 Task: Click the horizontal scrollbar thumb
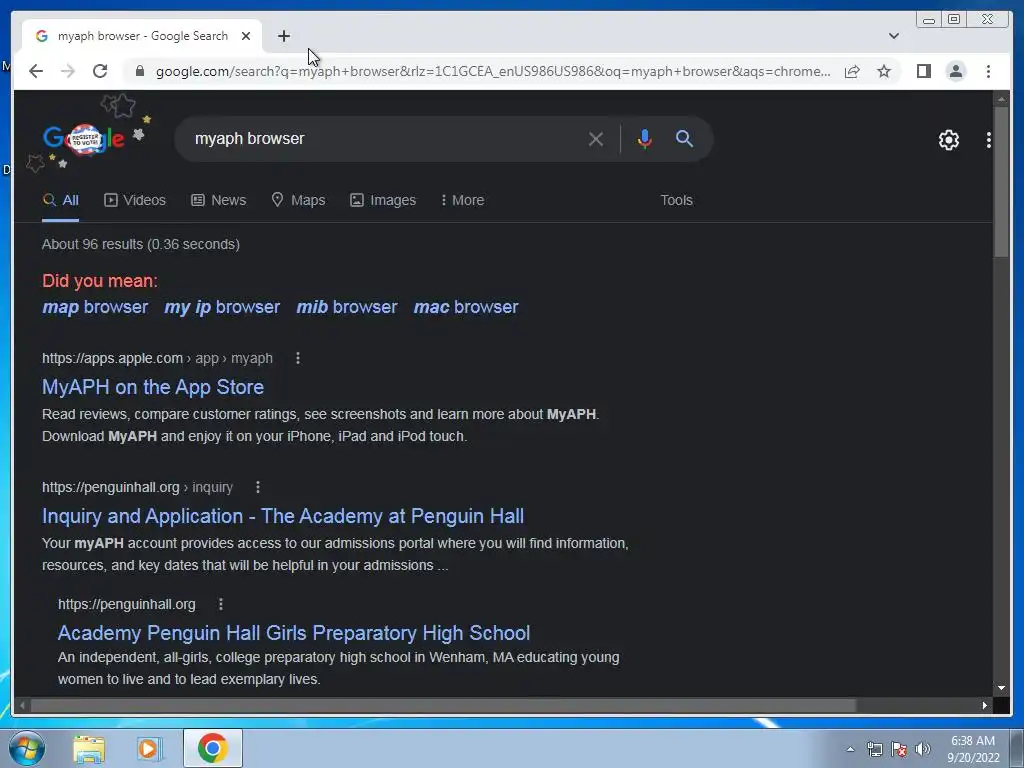pos(443,705)
